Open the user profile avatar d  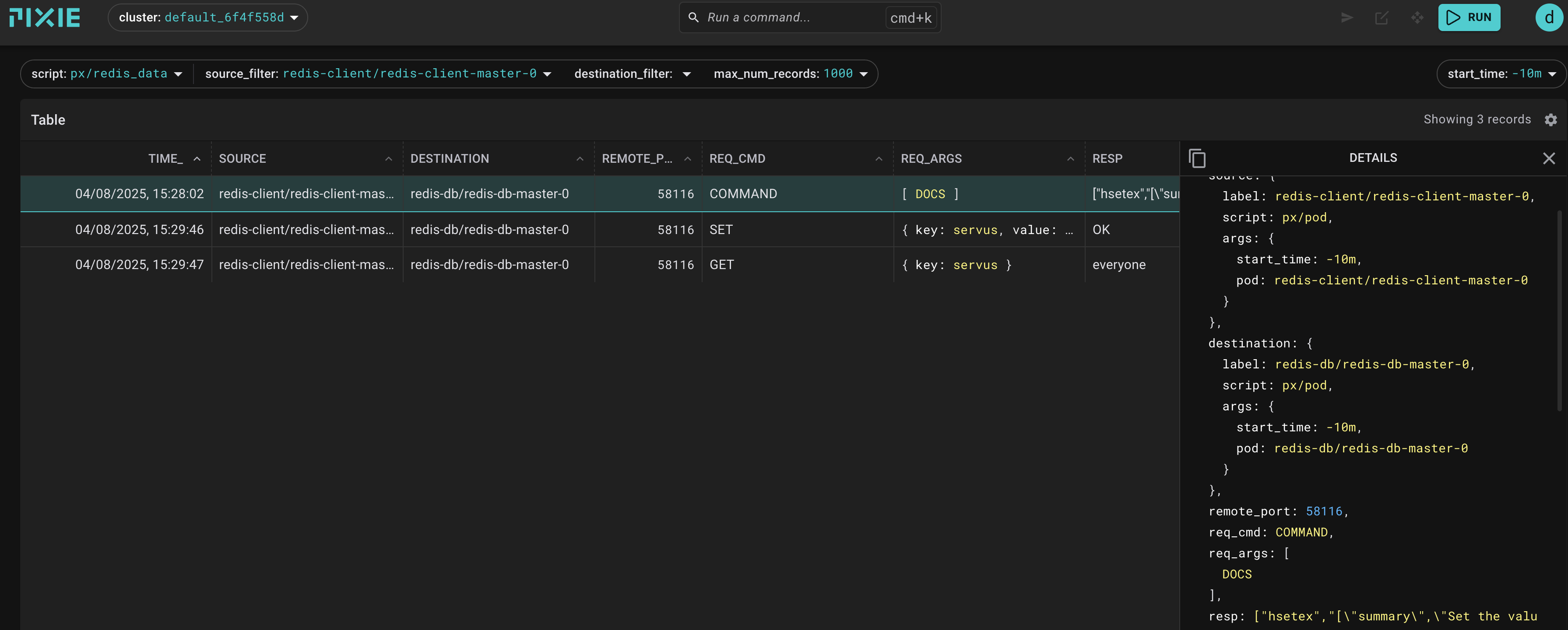pos(1549,17)
